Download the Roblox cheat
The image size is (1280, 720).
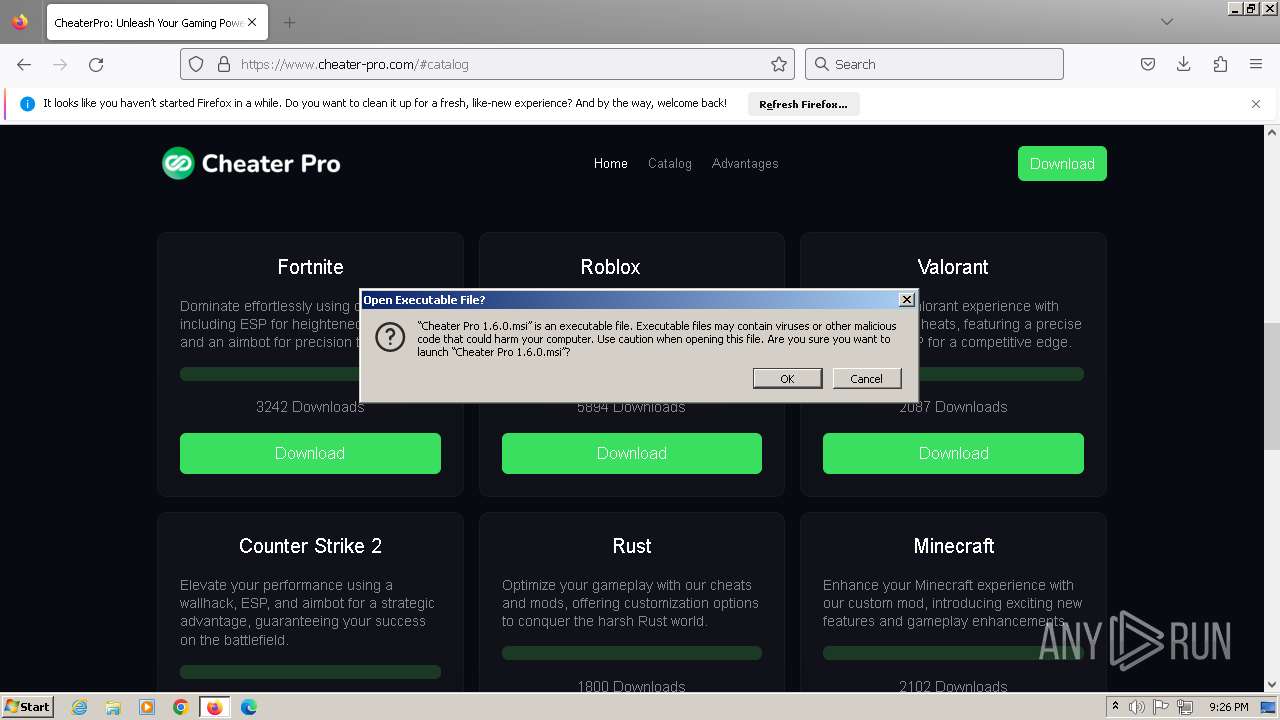coord(632,453)
